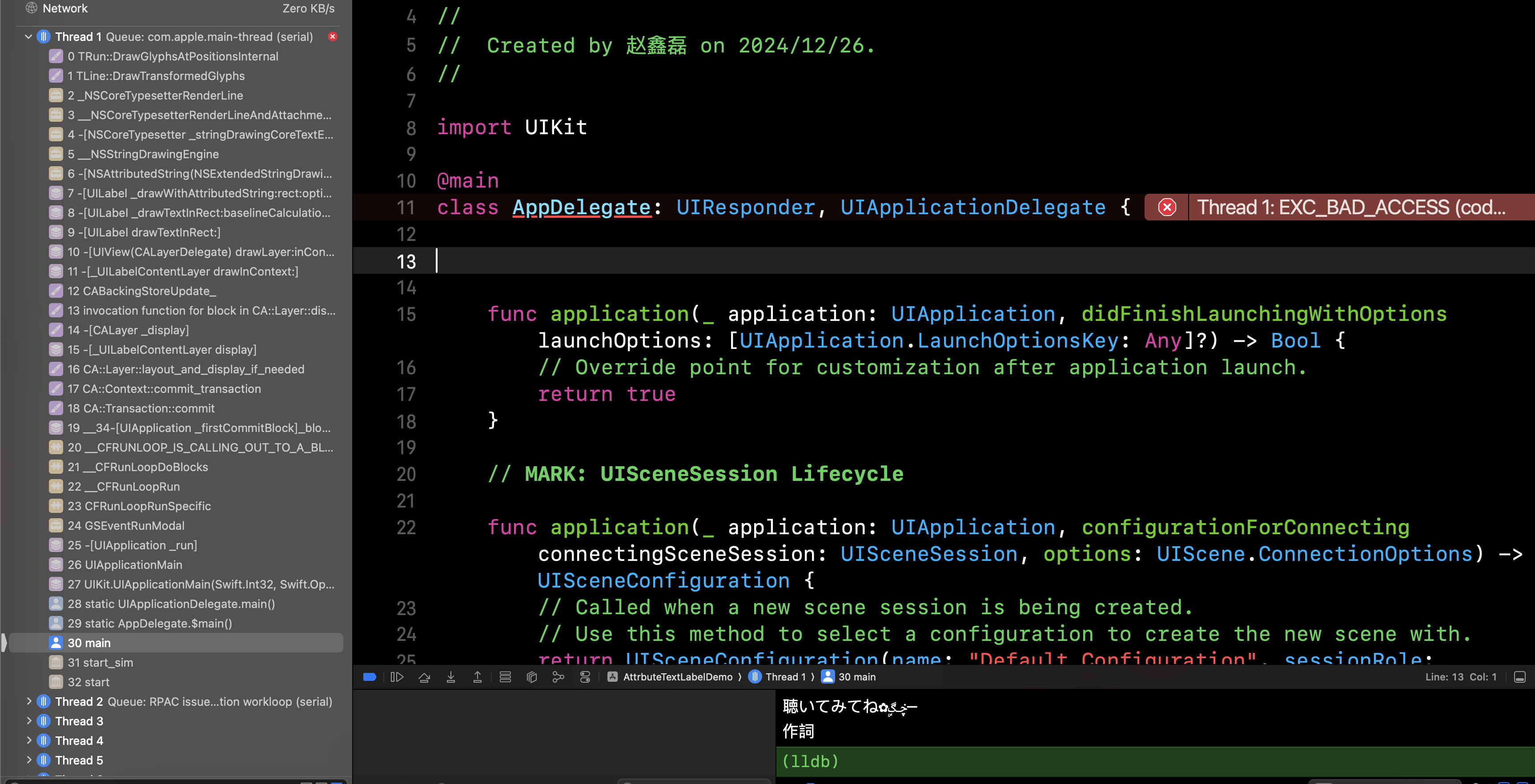Screen dimensions: 1535x784
Task: Click icon of frame 1 TLine::DrawTransformedGlyphs
Action: click(x=56, y=76)
